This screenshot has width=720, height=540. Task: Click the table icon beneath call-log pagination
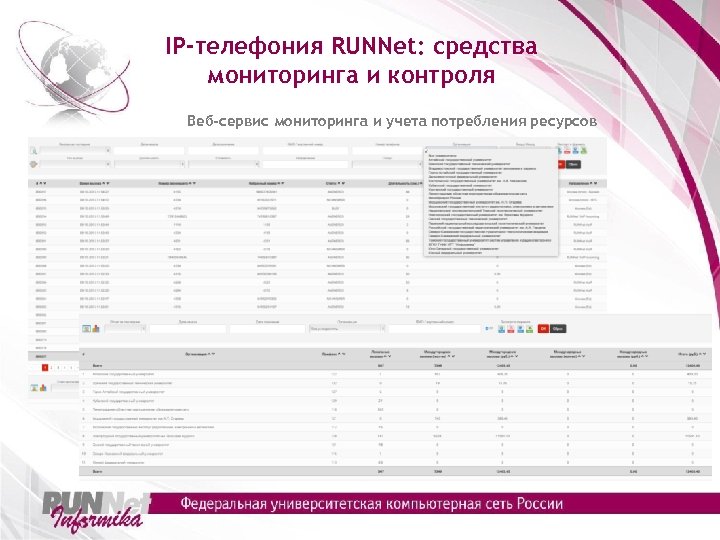(34, 388)
